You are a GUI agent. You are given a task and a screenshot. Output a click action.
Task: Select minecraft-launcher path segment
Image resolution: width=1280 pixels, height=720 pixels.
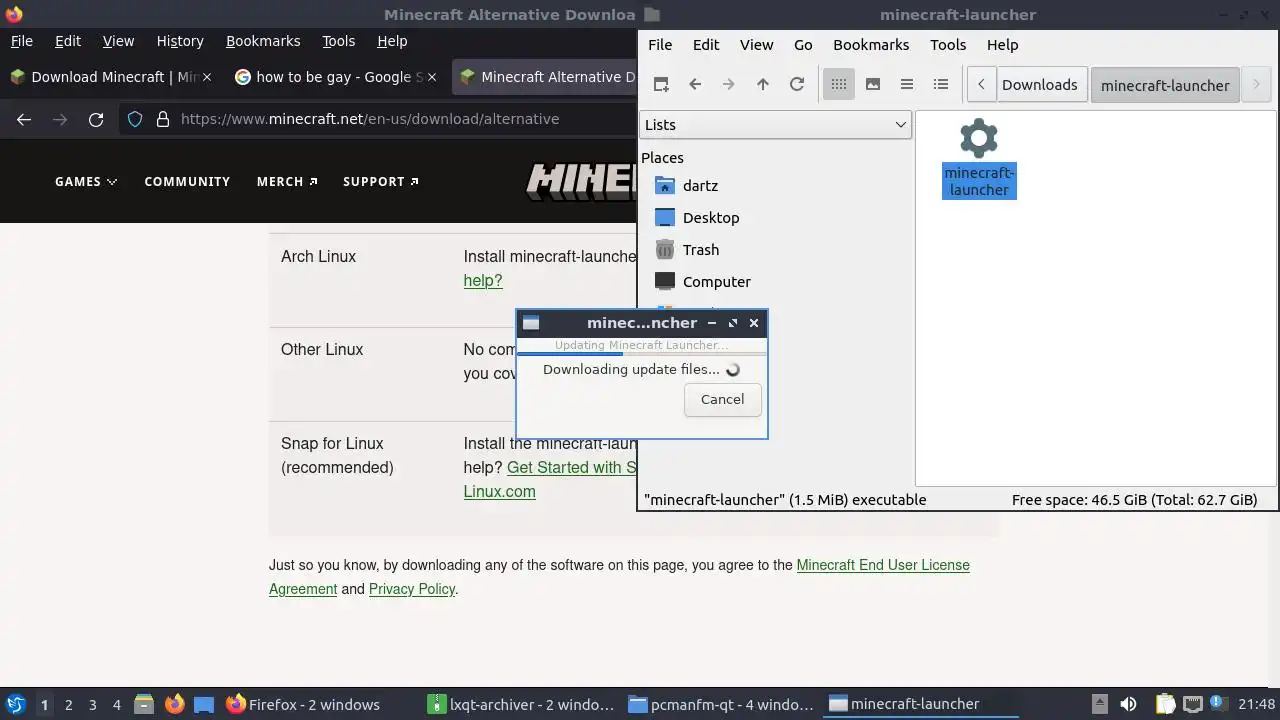pyautogui.click(x=1165, y=84)
